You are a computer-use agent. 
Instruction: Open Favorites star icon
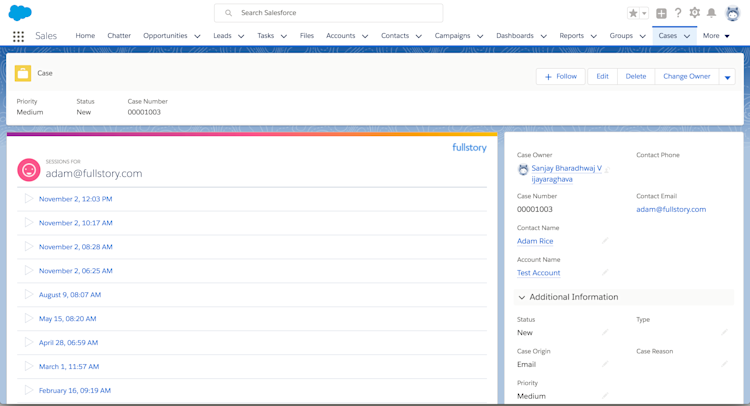pos(633,13)
